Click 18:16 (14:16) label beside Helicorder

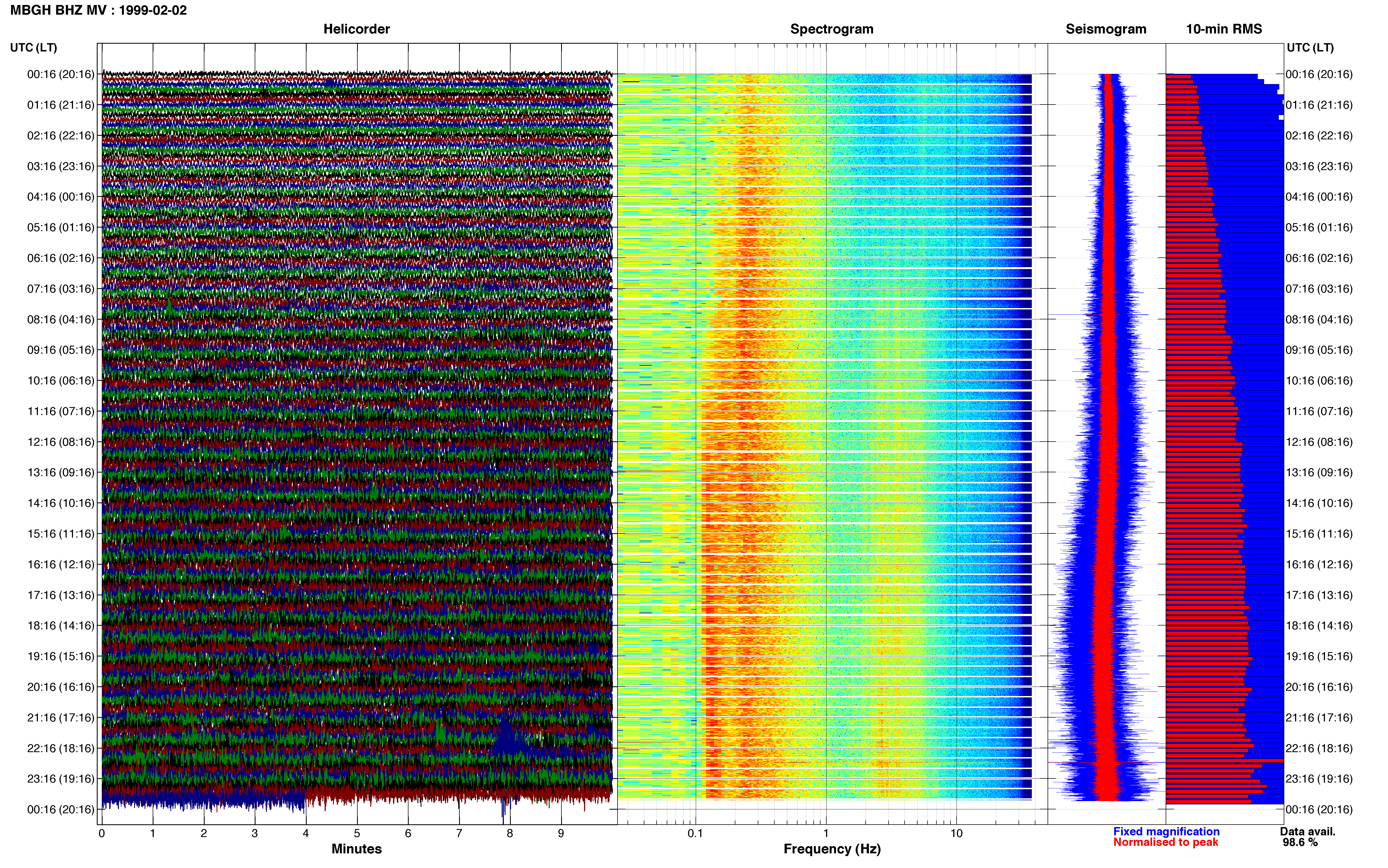[60, 626]
